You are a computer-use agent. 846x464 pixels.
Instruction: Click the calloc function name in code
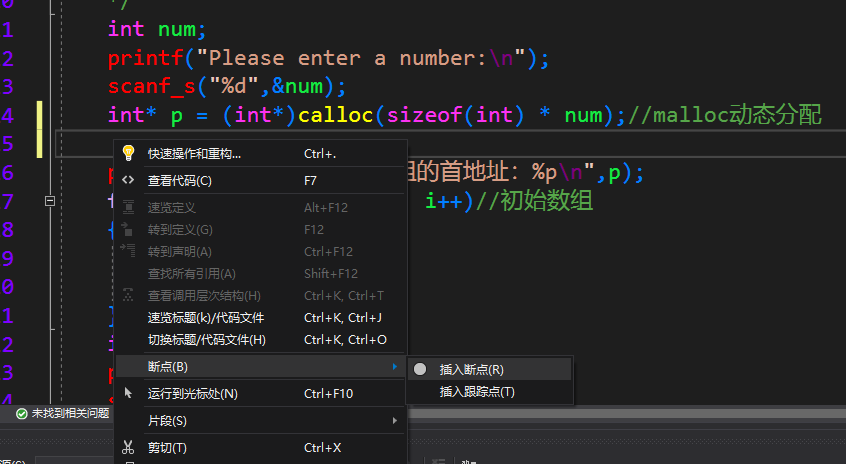[336, 115]
